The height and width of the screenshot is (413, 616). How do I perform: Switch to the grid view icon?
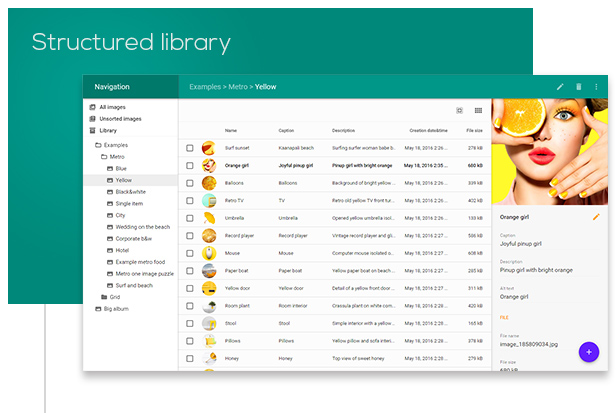tap(478, 110)
